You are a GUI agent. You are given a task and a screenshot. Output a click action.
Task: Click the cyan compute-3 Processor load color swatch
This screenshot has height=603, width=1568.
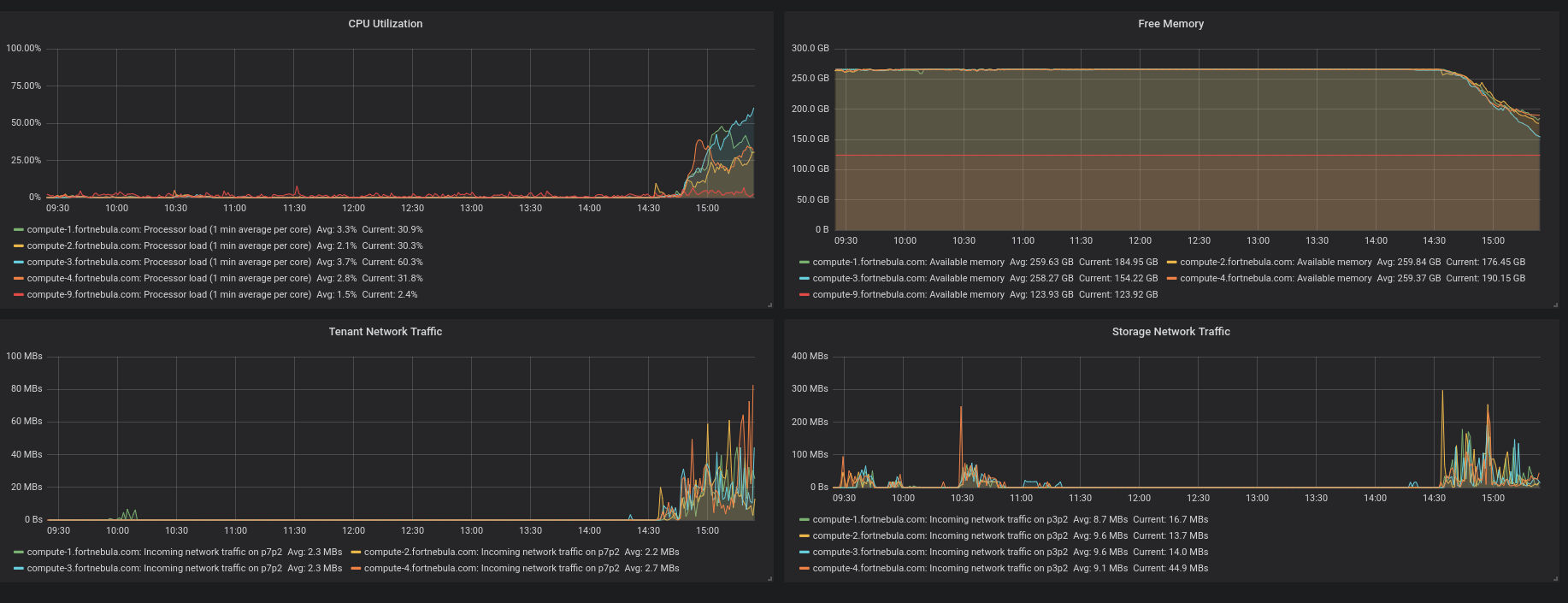(x=19, y=262)
